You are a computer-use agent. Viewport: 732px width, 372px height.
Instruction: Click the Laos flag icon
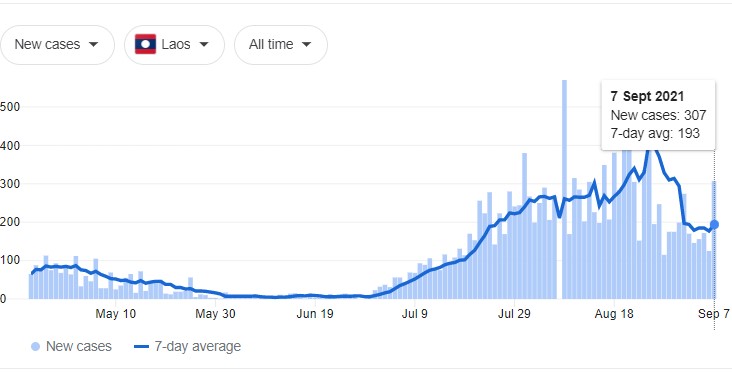[145, 44]
